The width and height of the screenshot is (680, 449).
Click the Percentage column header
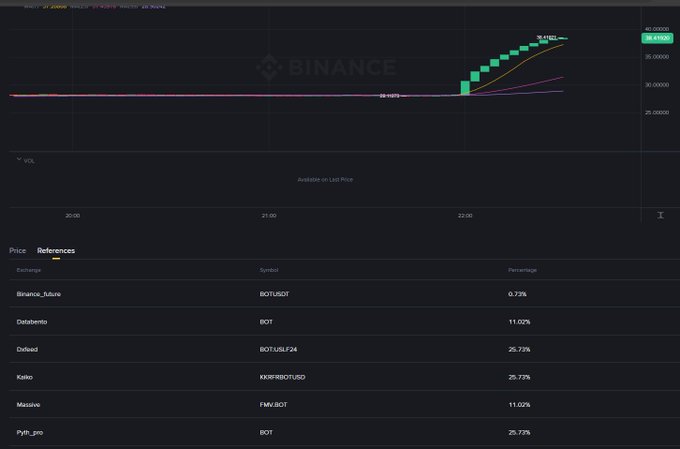coord(522,270)
